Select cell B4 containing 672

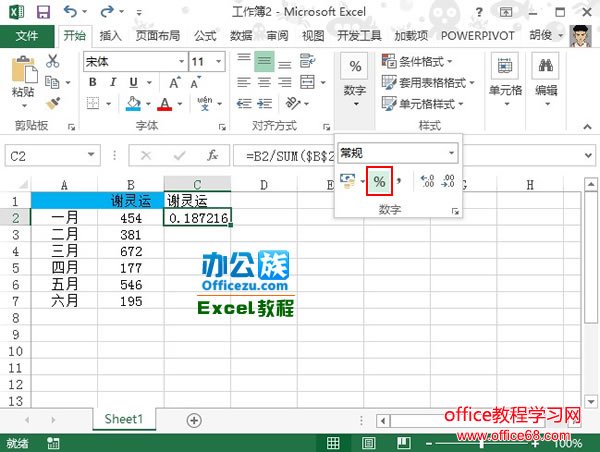131,251
